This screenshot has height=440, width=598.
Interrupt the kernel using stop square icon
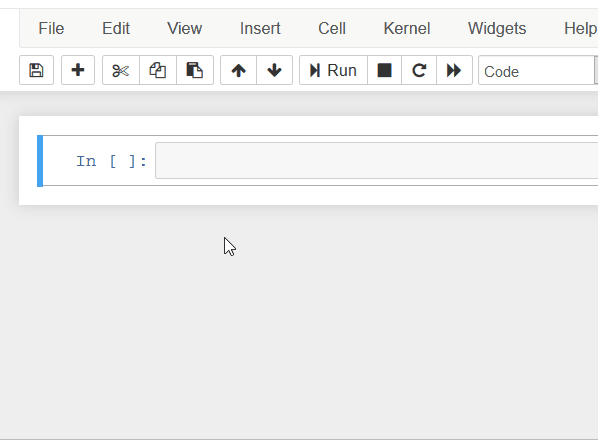[384, 70]
